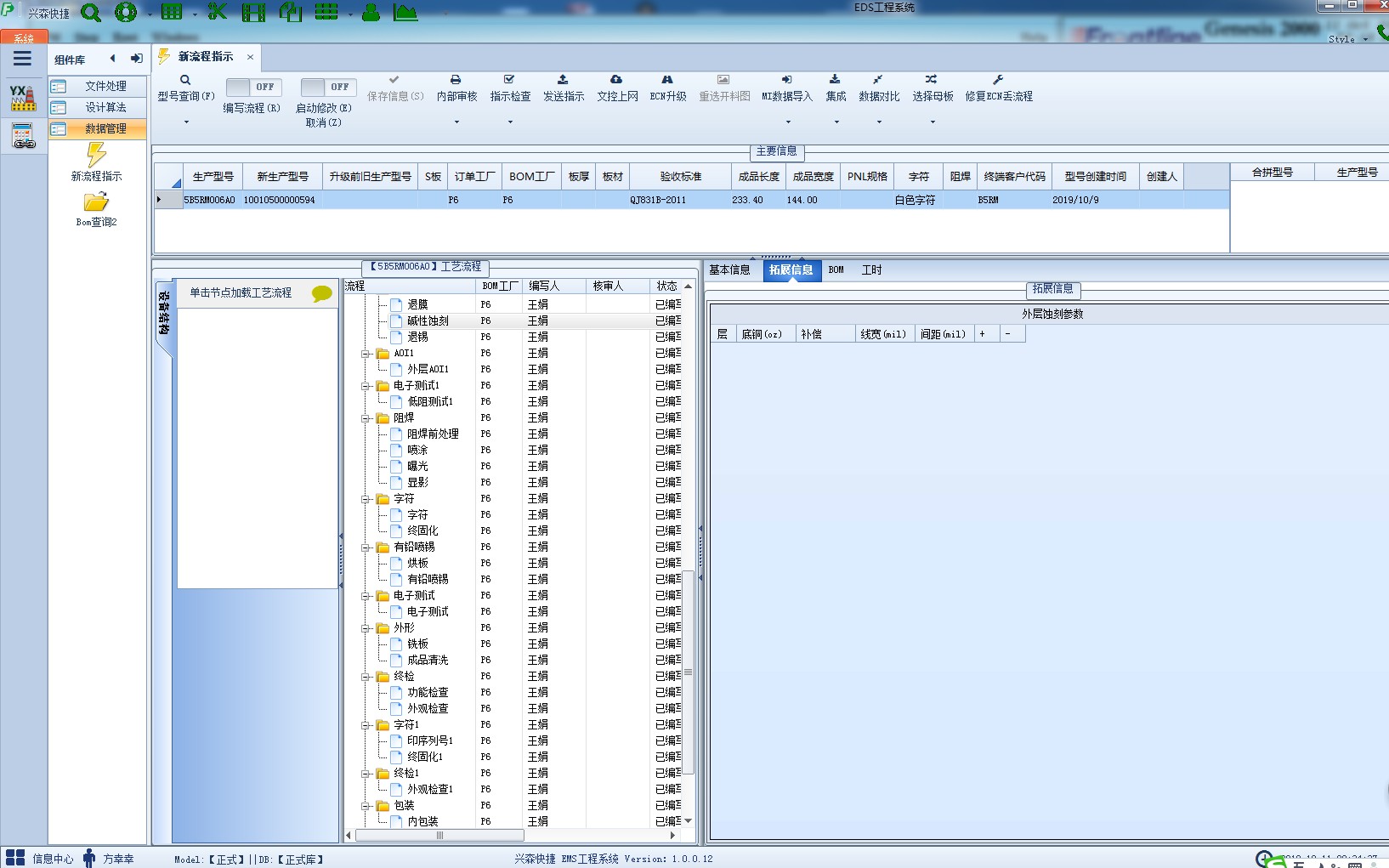Click the green scissors icon
This screenshot has height=868, width=1389.
pos(218,12)
